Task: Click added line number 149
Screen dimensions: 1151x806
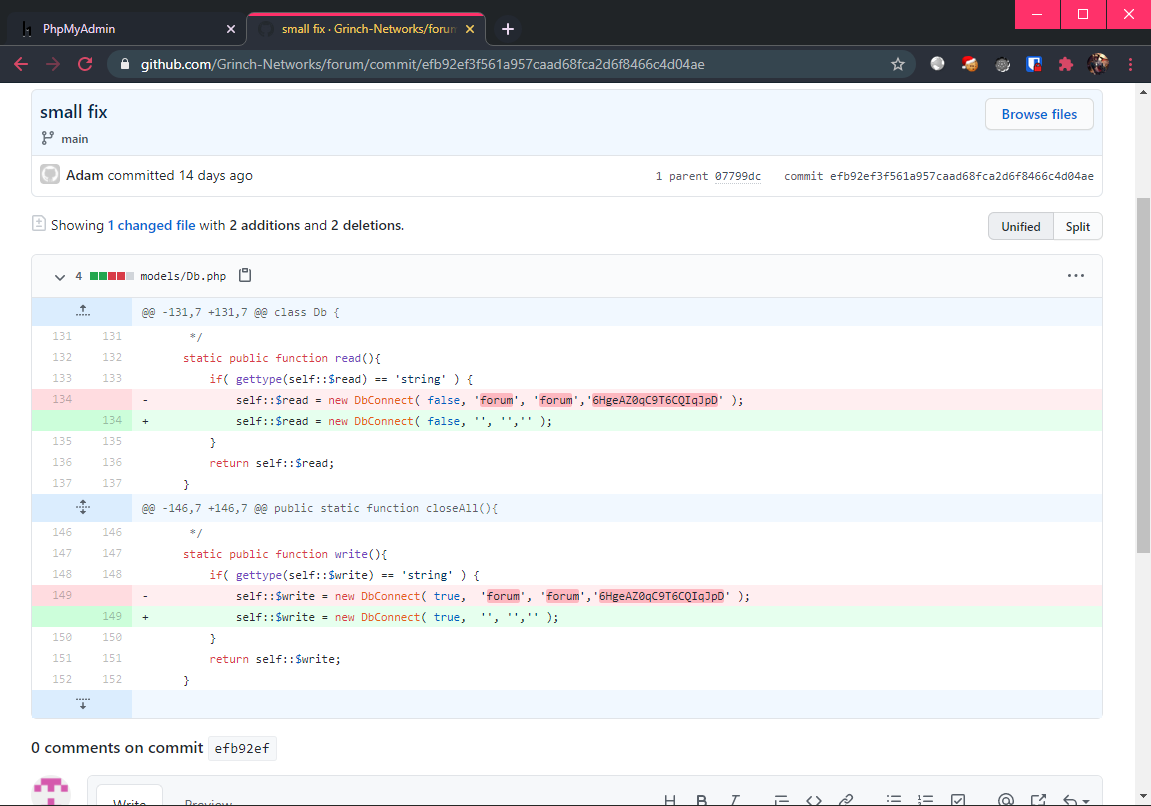Action: [112, 616]
